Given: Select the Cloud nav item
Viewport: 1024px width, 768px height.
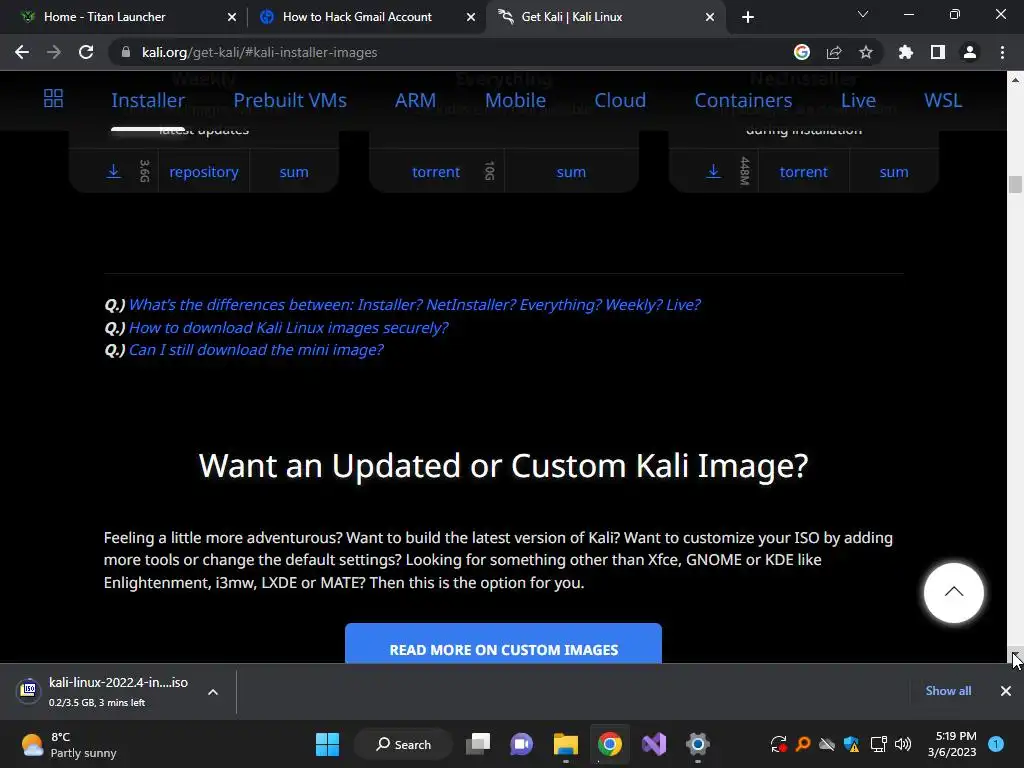Looking at the screenshot, I should (620, 100).
